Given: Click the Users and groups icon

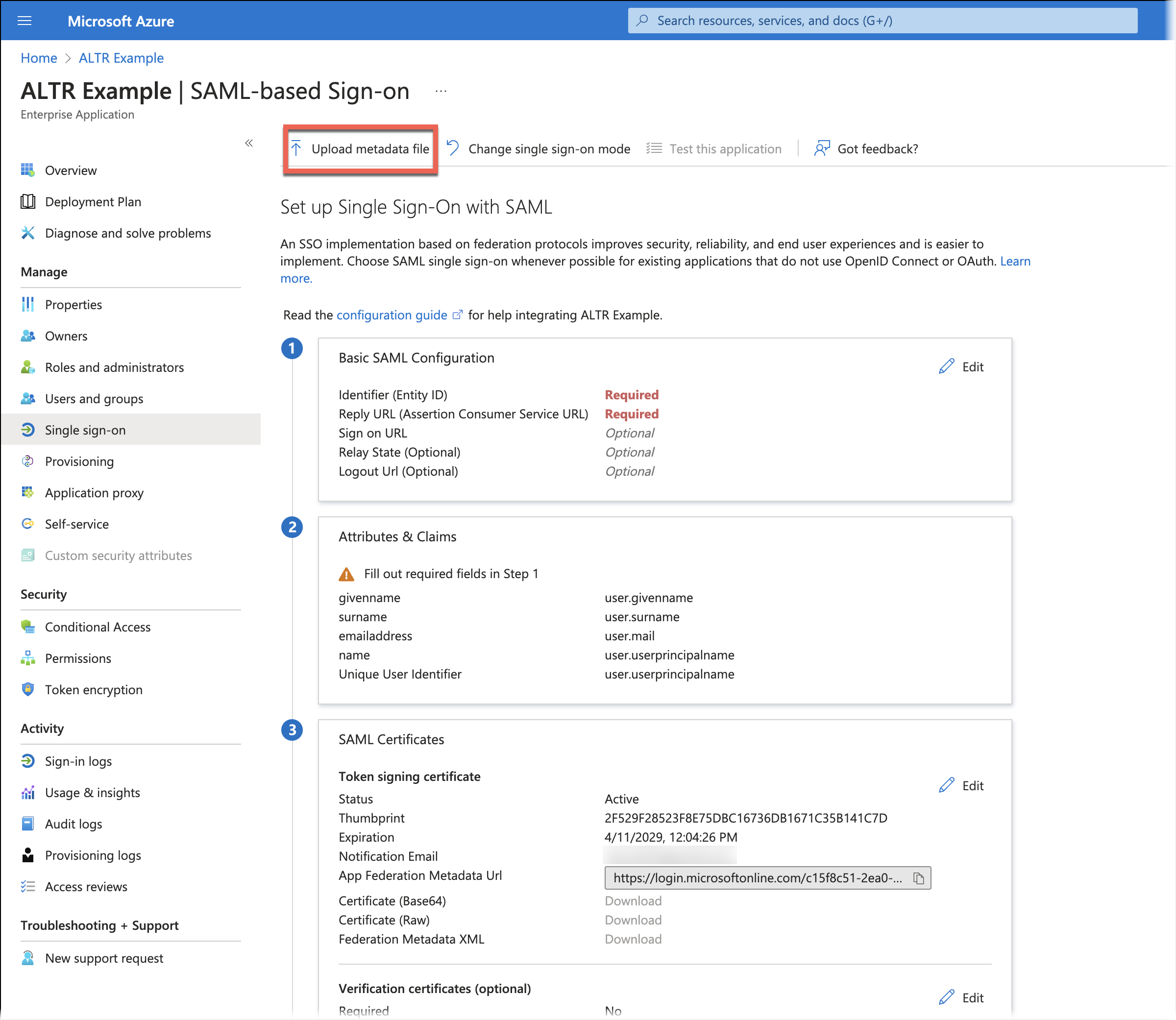Looking at the screenshot, I should click(28, 398).
